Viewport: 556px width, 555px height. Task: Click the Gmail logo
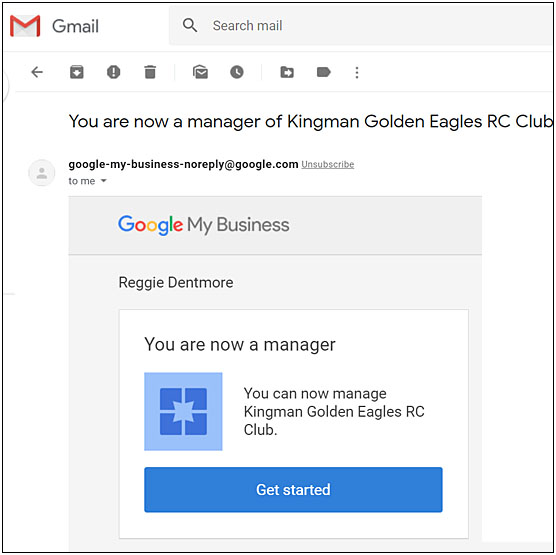tap(55, 26)
